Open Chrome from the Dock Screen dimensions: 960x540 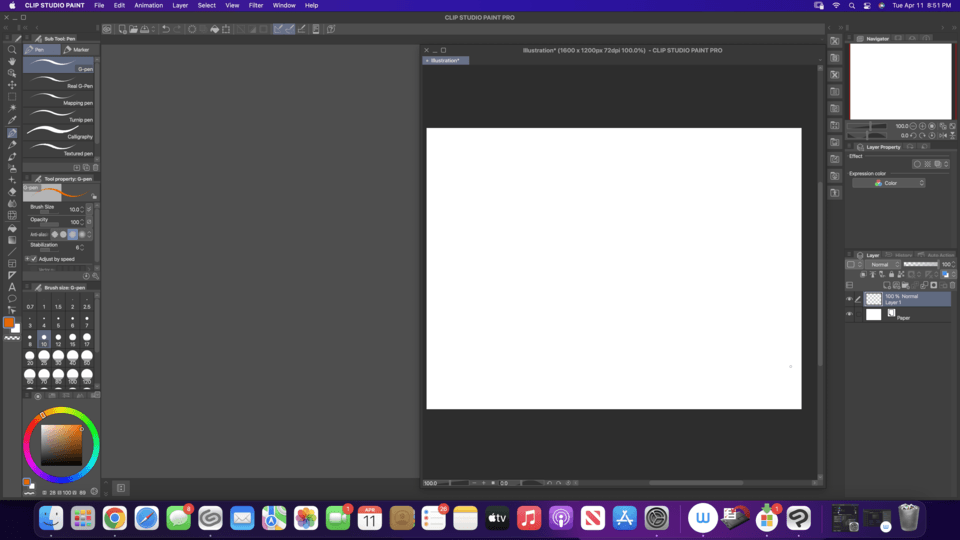click(114, 519)
